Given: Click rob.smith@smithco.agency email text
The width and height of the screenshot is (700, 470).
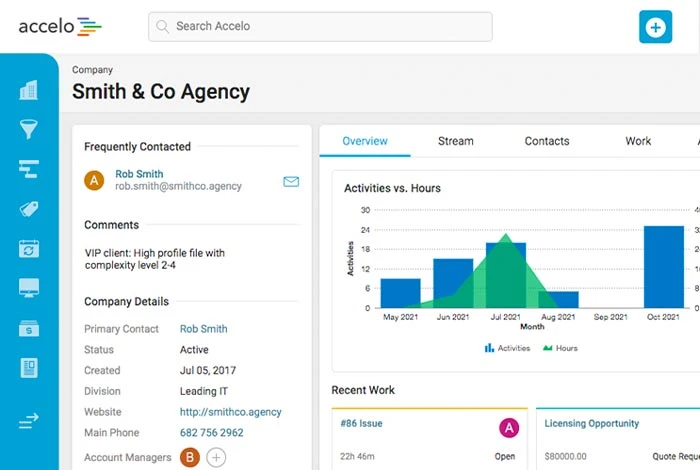Looking at the screenshot, I should (x=178, y=186).
